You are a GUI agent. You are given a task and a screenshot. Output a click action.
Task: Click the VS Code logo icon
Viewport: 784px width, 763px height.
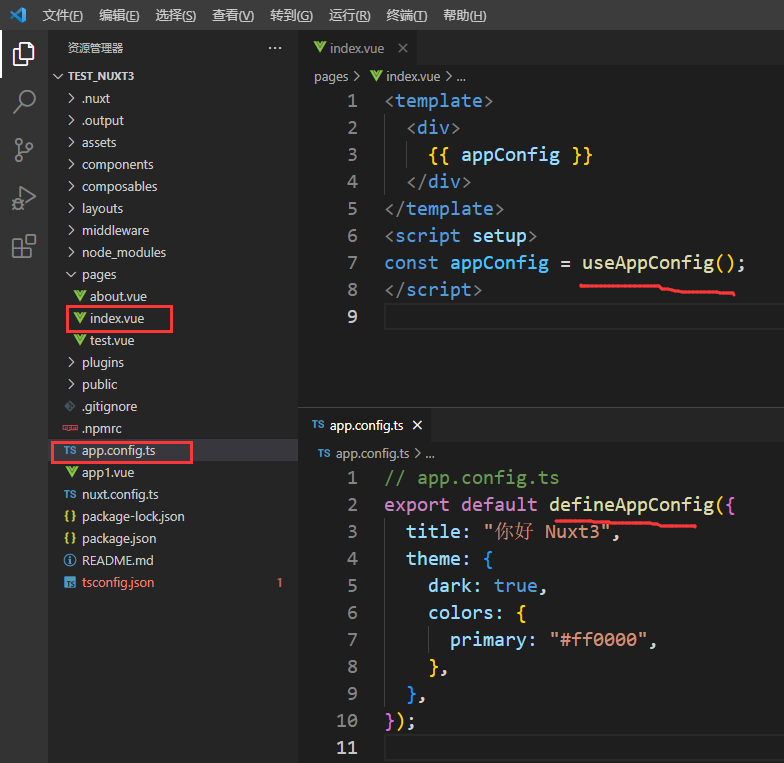coord(18,15)
